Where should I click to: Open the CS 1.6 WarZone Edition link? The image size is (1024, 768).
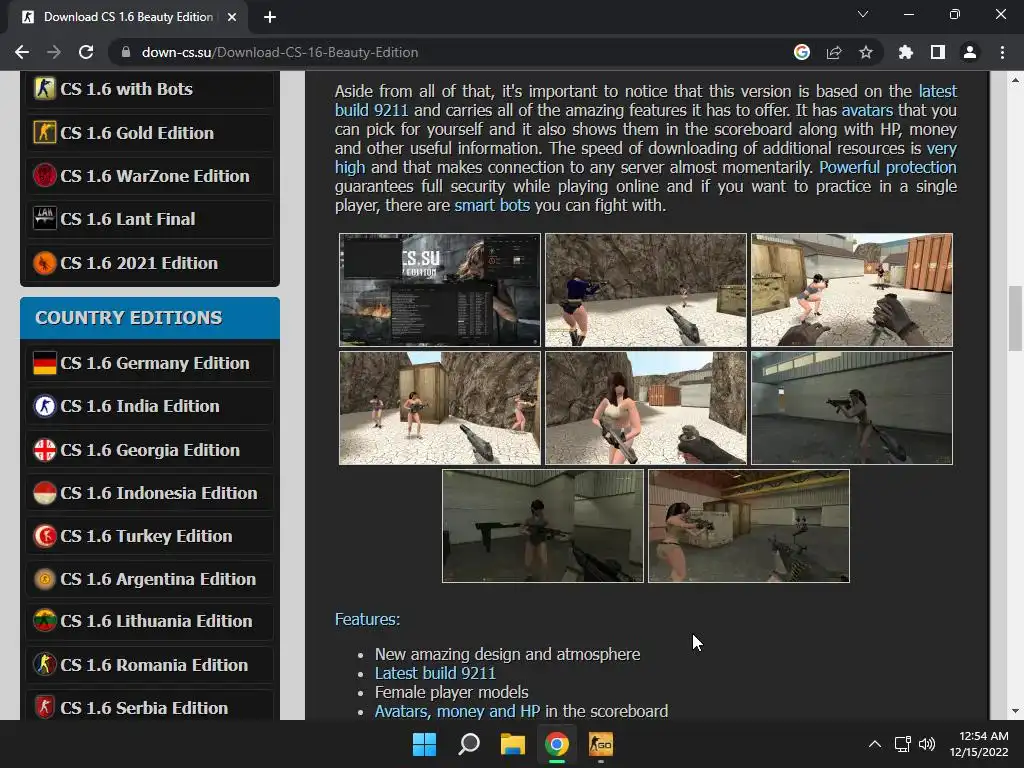[x=155, y=176]
